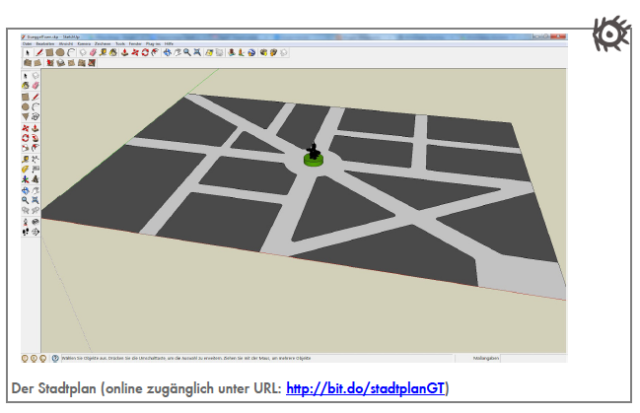Activate the Offset tool in horizontal toolbar

coord(155,52)
